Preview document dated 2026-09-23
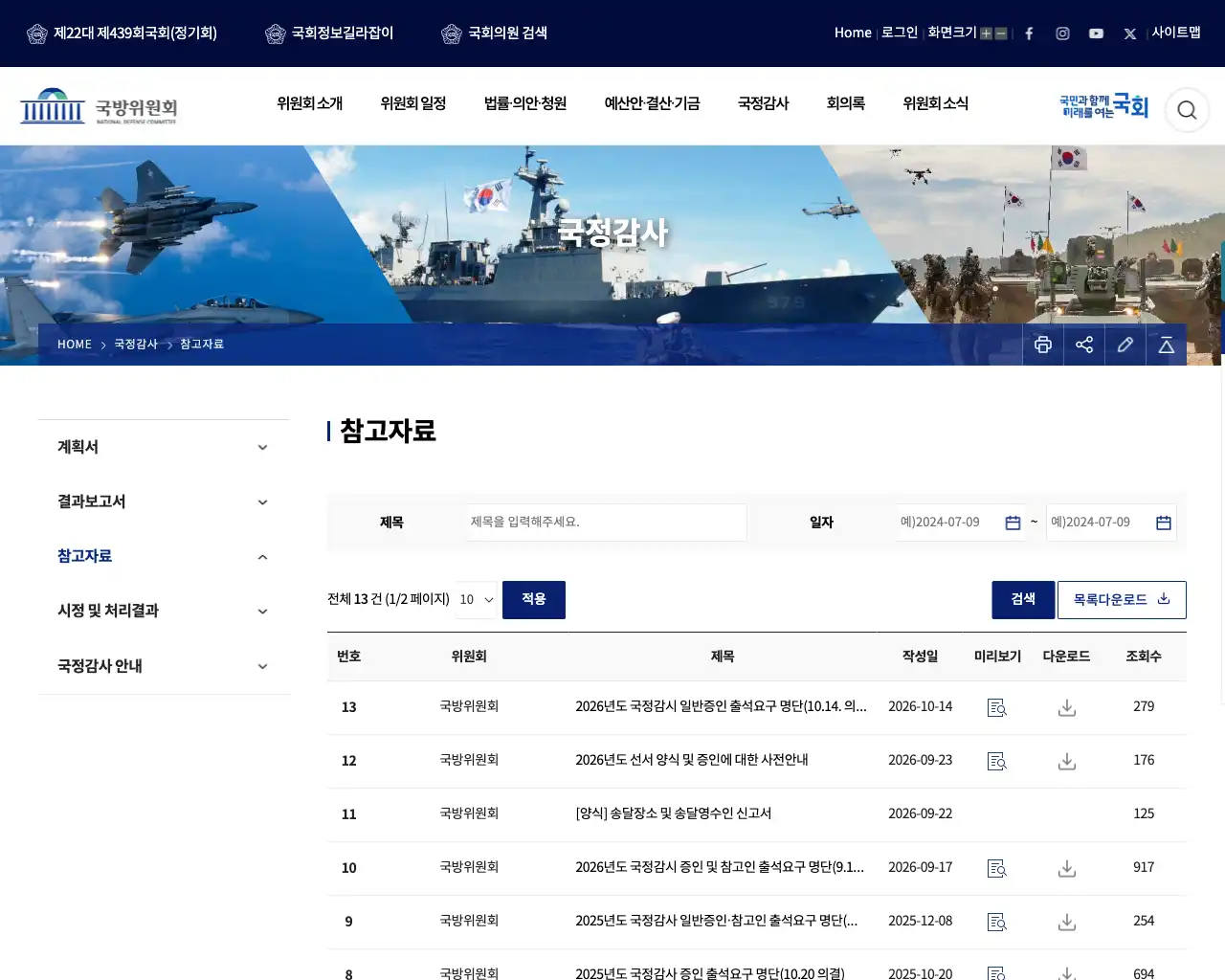This screenshot has height=980, width=1225. (997, 761)
